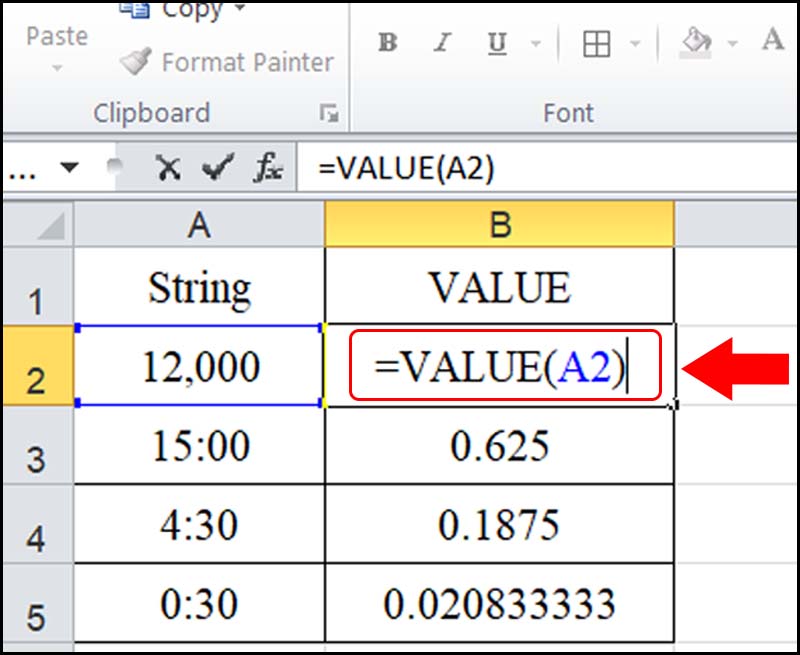The height and width of the screenshot is (655, 800).
Task: Click the 'String' header cell
Action: 199,286
